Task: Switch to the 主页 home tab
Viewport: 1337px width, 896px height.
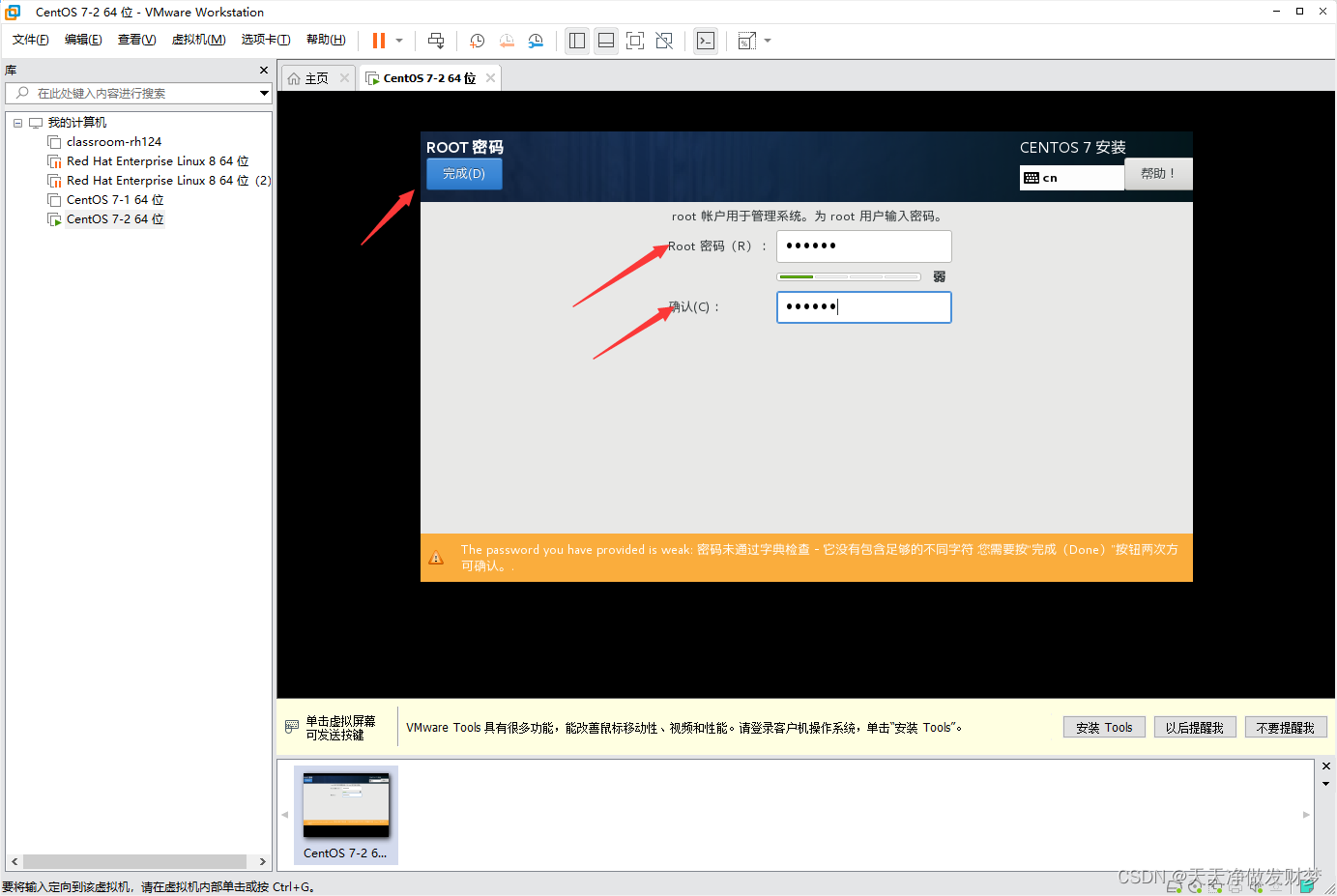Action: pos(308,78)
